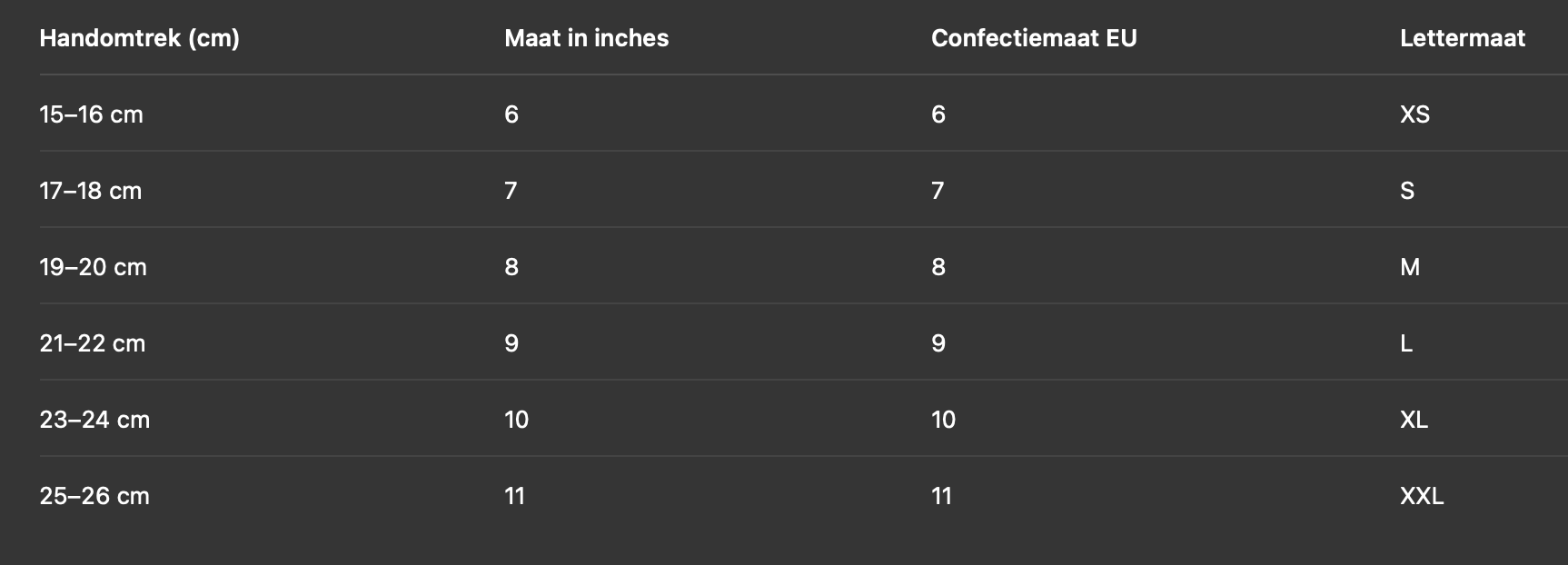The width and height of the screenshot is (1568, 565).
Task: Click the L letter size cell
Action: point(1405,343)
